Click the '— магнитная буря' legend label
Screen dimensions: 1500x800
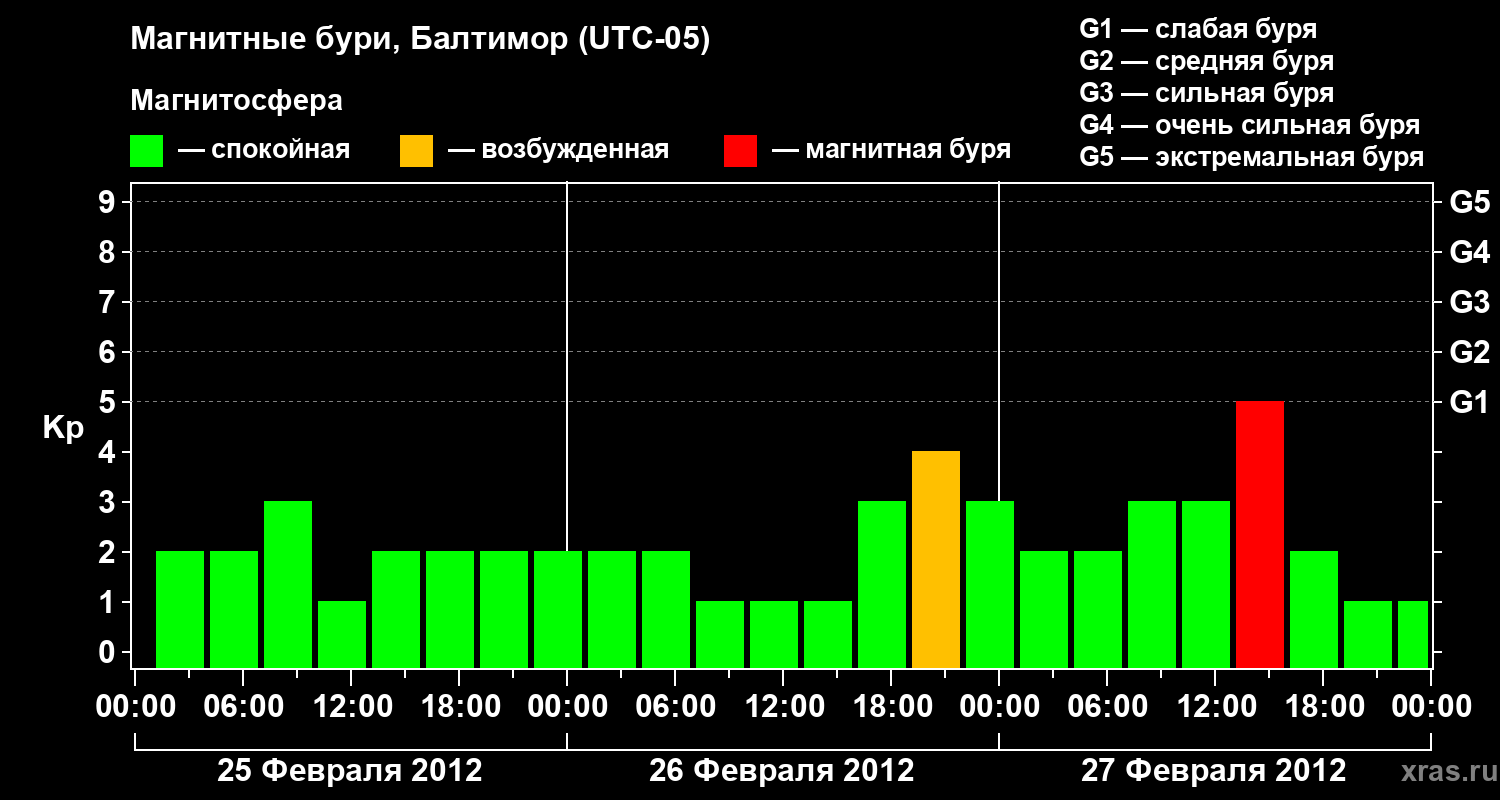[892, 150]
